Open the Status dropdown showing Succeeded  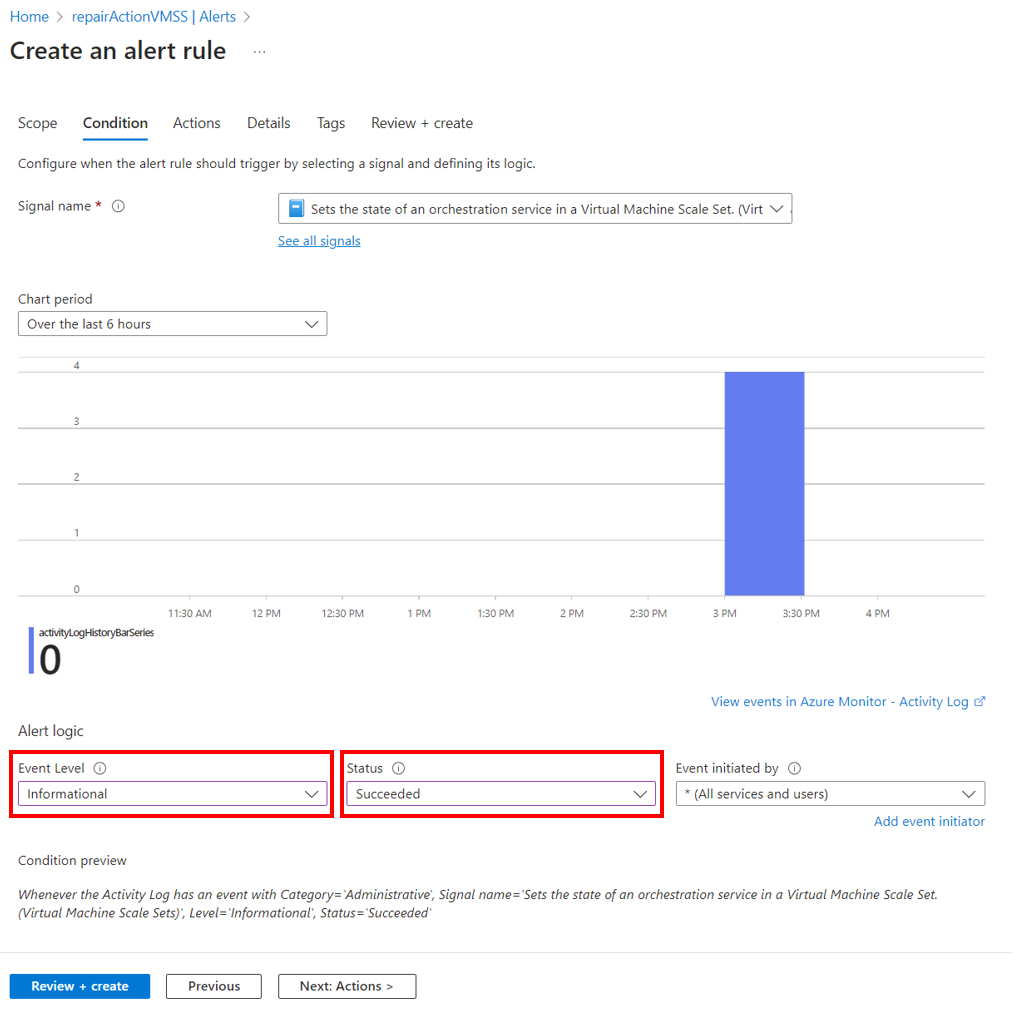click(501, 794)
